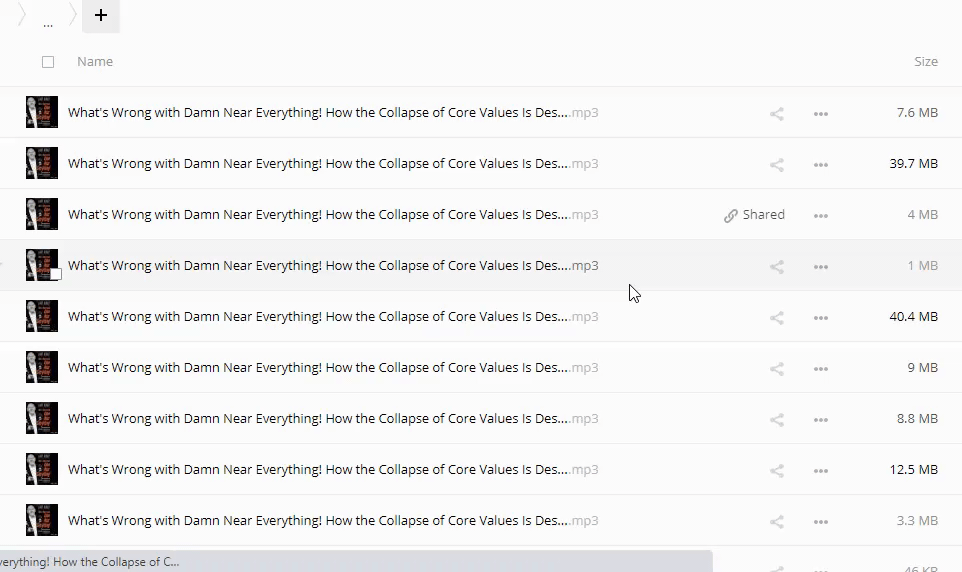Open the more-options menu for the 3.3 MB file
The width and height of the screenshot is (962, 572).
click(x=821, y=521)
